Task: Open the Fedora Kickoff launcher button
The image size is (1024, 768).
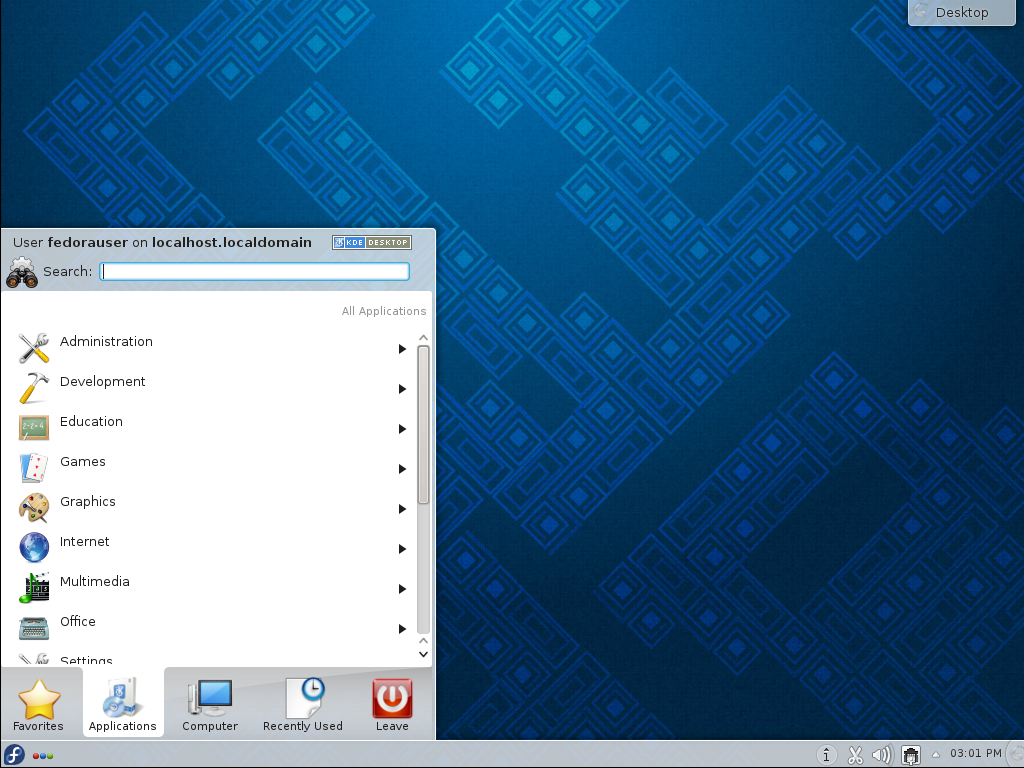Action: click(14, 755)
